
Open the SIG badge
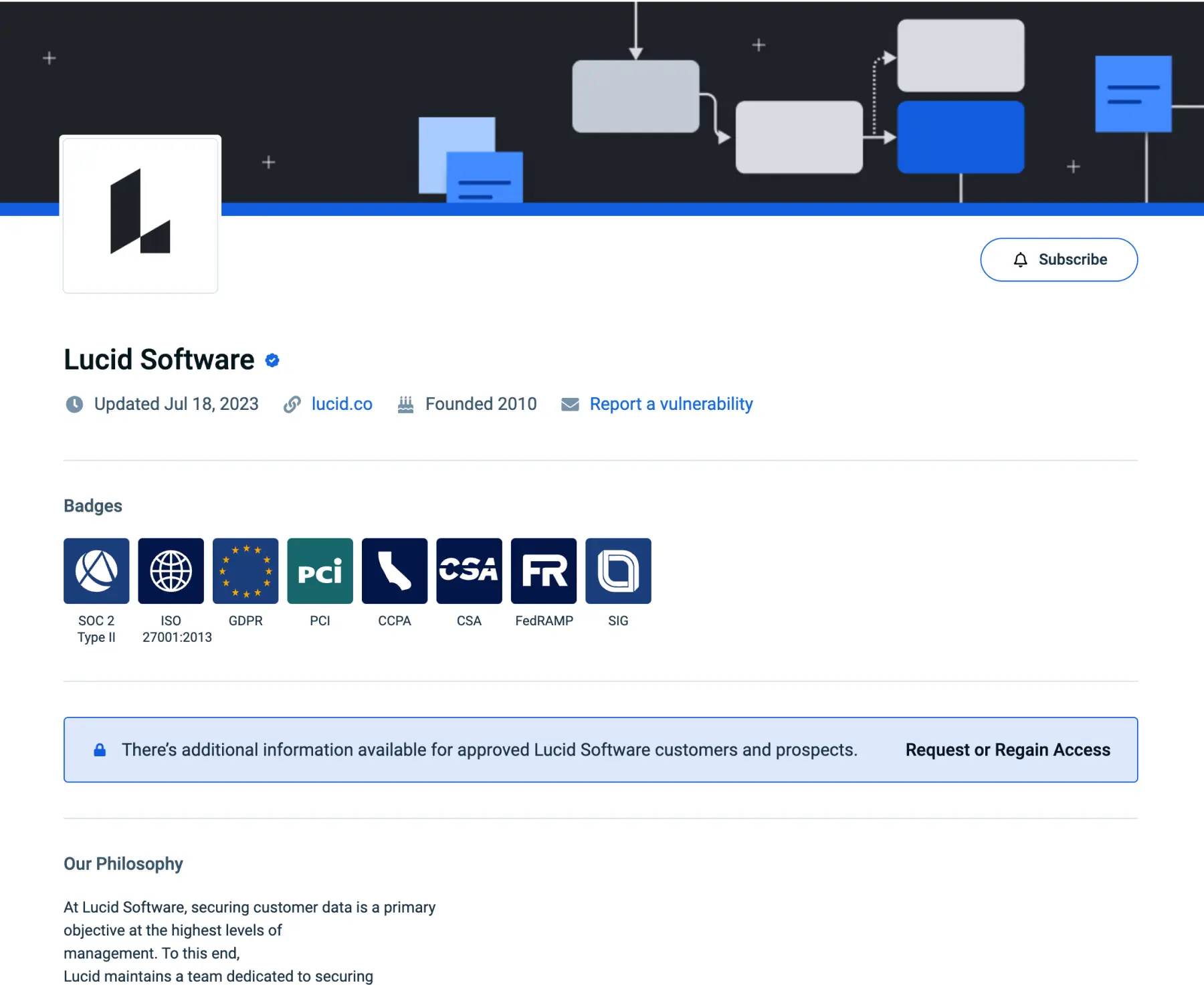click(x=618, y=570)
